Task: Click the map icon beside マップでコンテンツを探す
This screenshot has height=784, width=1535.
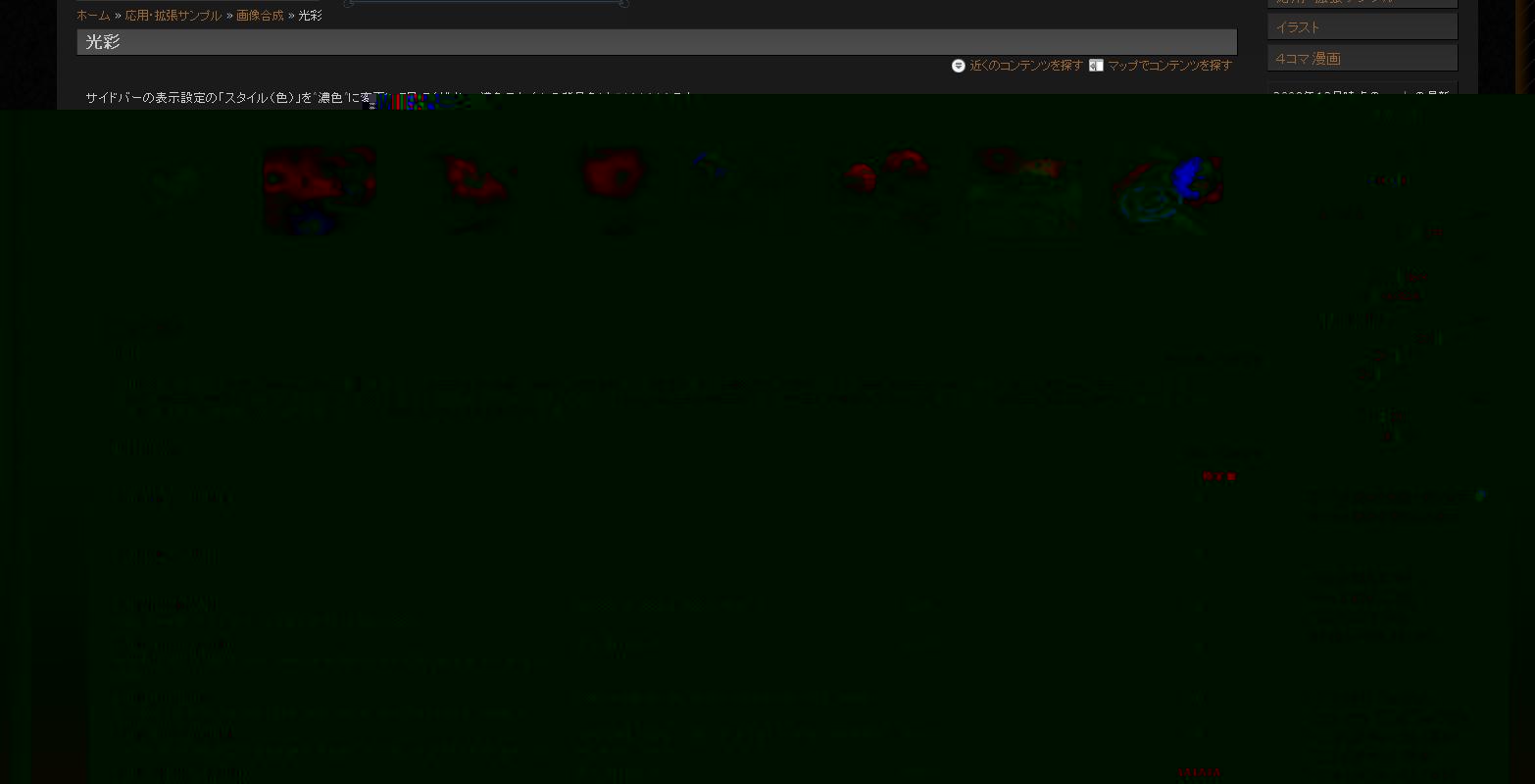Action: [1096, 66]
